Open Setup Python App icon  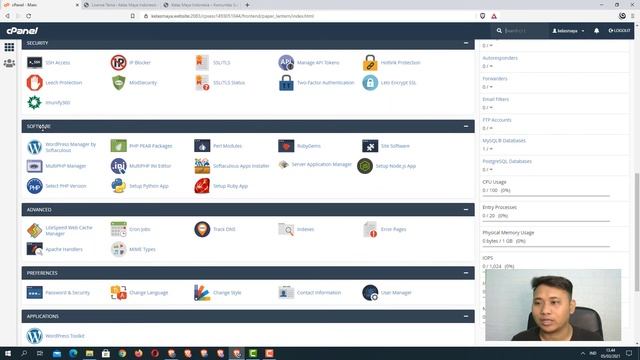(118, 186)
